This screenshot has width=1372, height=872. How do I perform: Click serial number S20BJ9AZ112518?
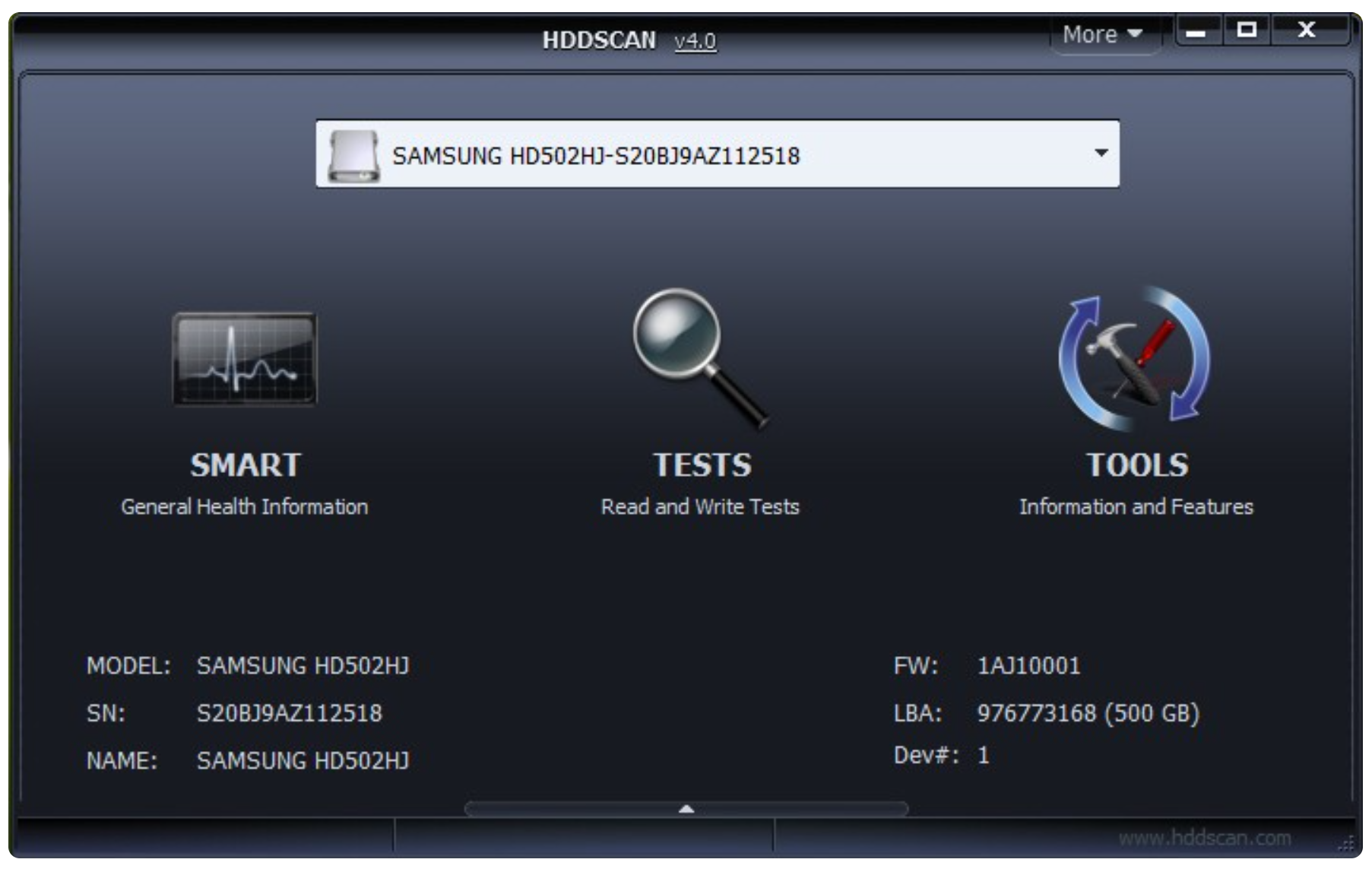click(290, 713)
